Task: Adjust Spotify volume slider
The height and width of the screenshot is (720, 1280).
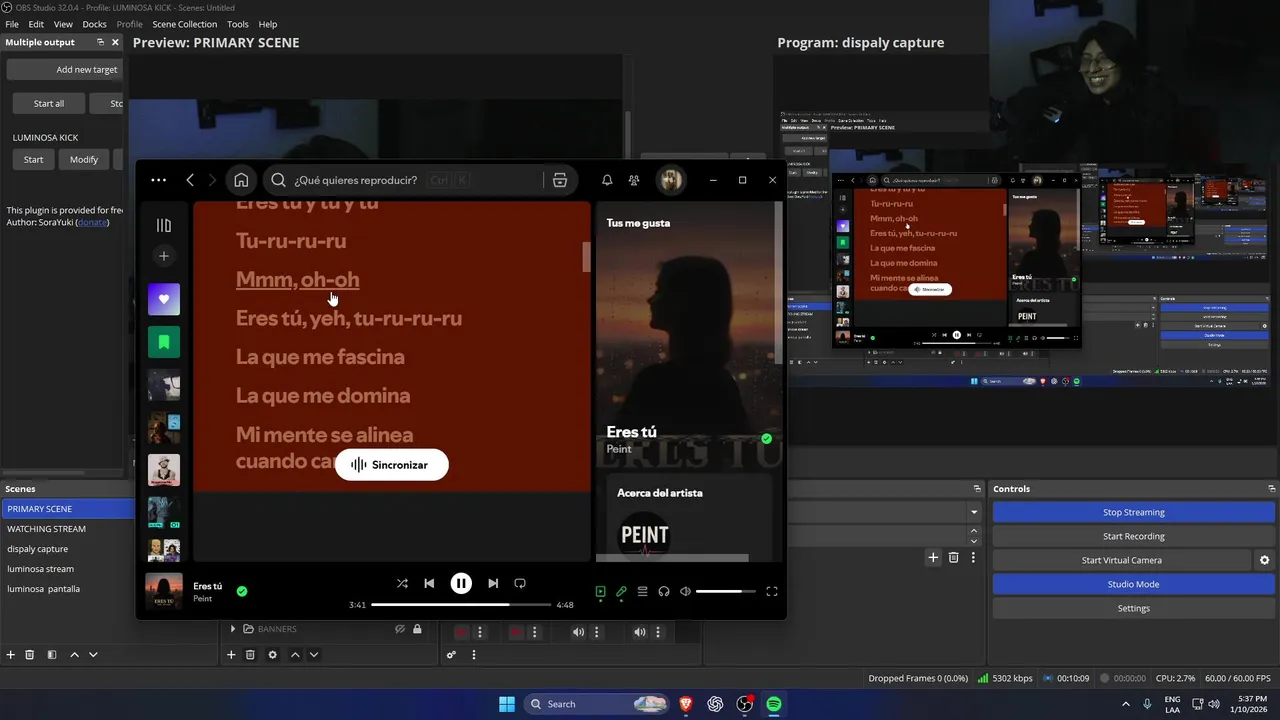Action: [725, 591]
